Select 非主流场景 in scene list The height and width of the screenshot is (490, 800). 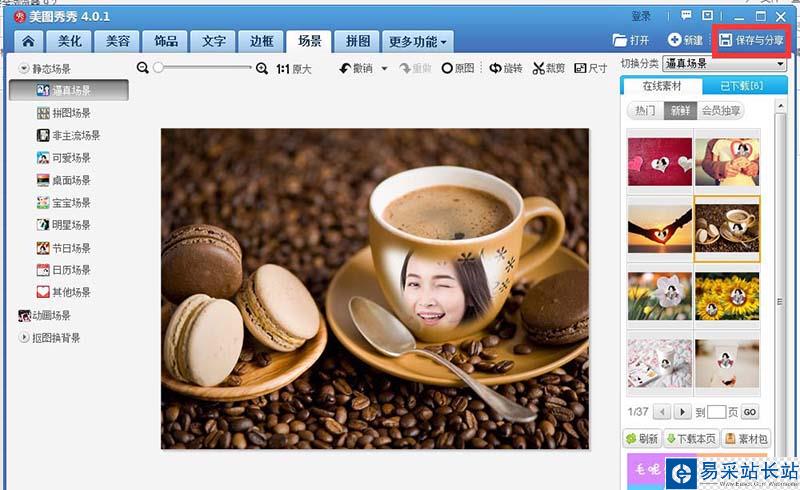[x=68, y=136]
